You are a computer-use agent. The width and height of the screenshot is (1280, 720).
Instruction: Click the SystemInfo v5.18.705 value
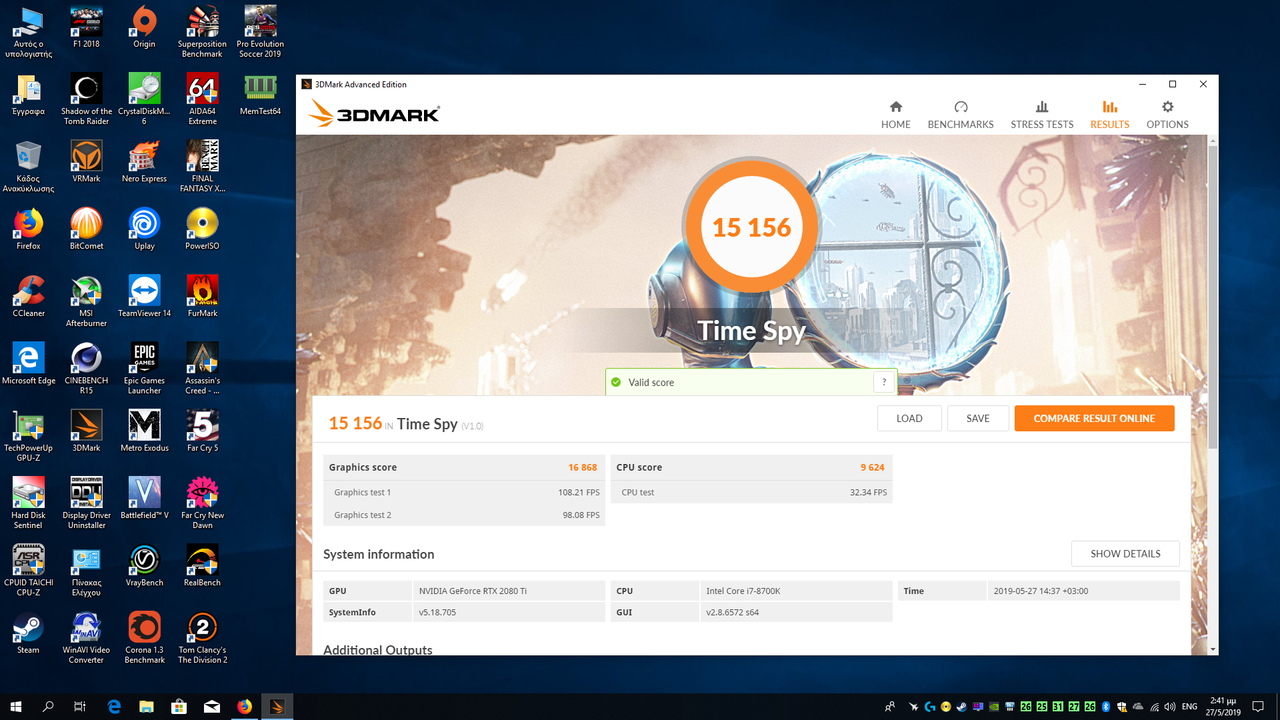pyautogui.click(x=437, y=612)
